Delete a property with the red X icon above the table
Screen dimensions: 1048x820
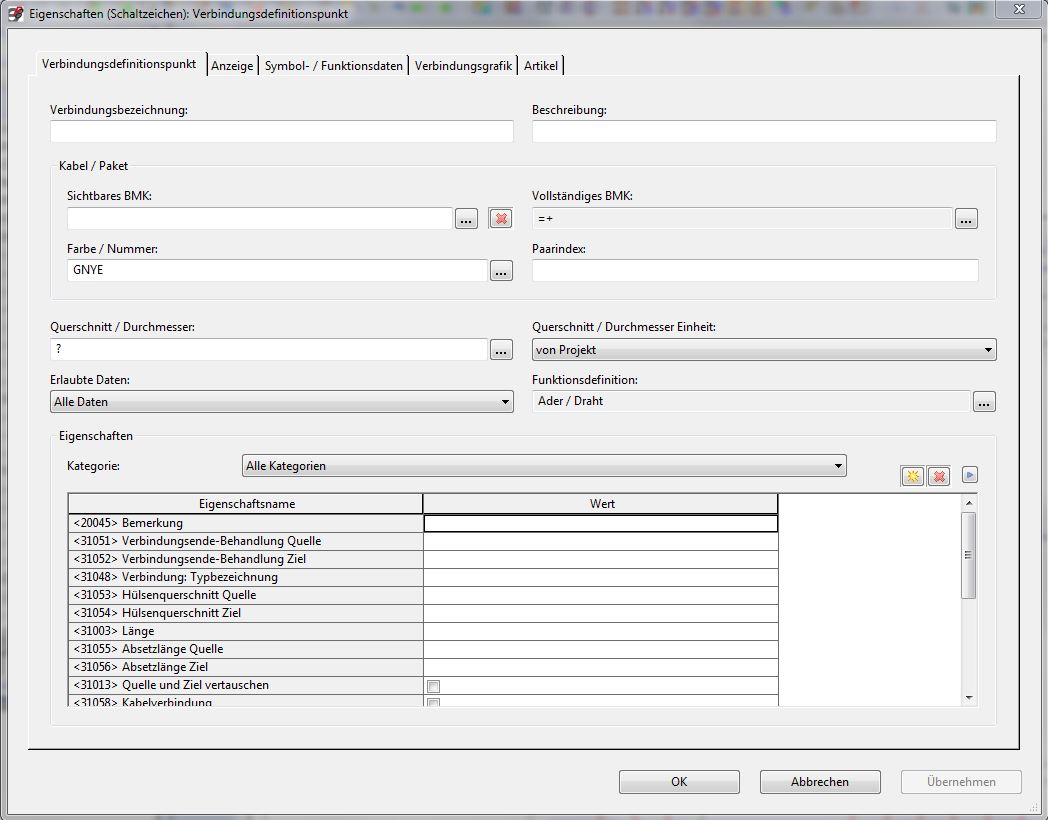[x=939, y=476]
